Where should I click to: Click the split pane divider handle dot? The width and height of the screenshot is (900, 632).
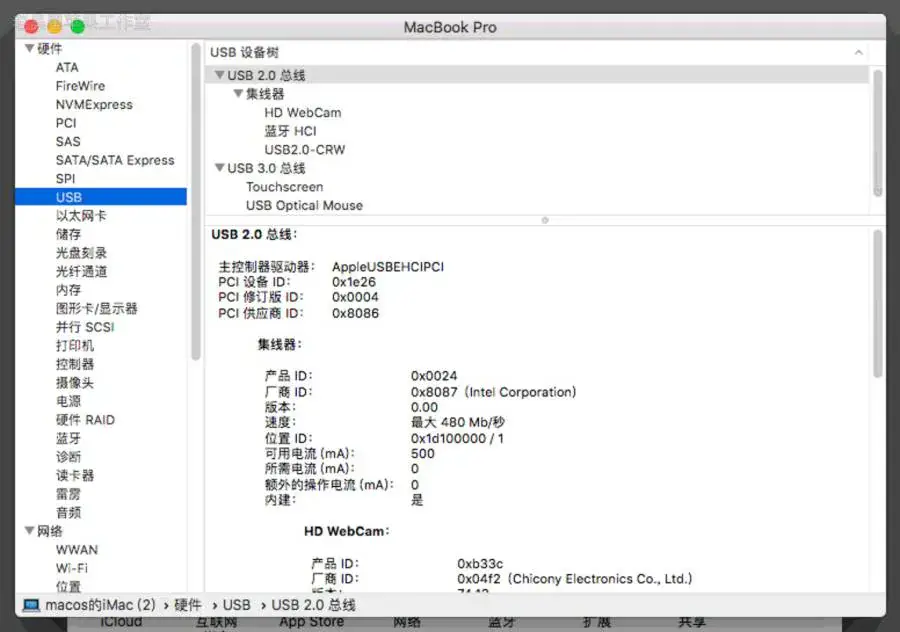[x=545, y=220]
